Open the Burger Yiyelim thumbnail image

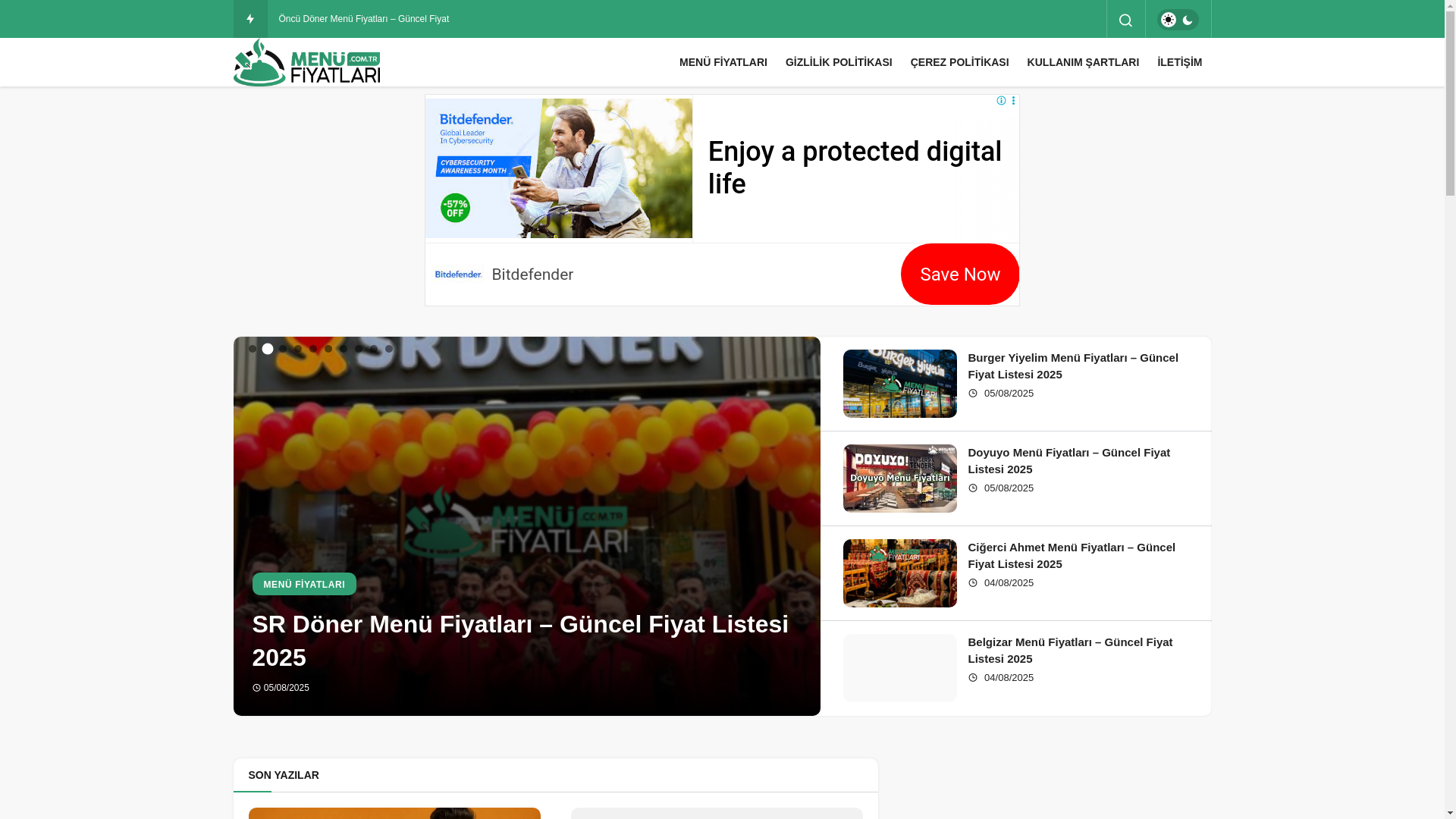pyautogui.click(x=900, y=384)
